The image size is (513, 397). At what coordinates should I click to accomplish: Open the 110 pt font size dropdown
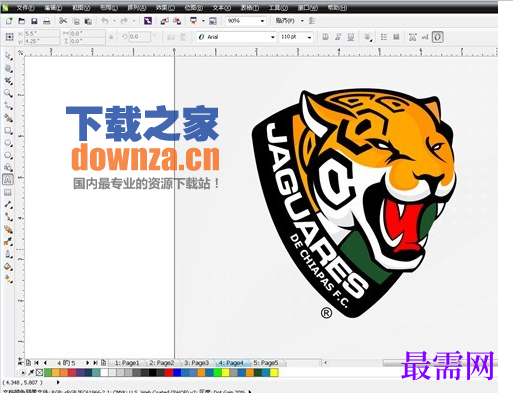(309, 37)
